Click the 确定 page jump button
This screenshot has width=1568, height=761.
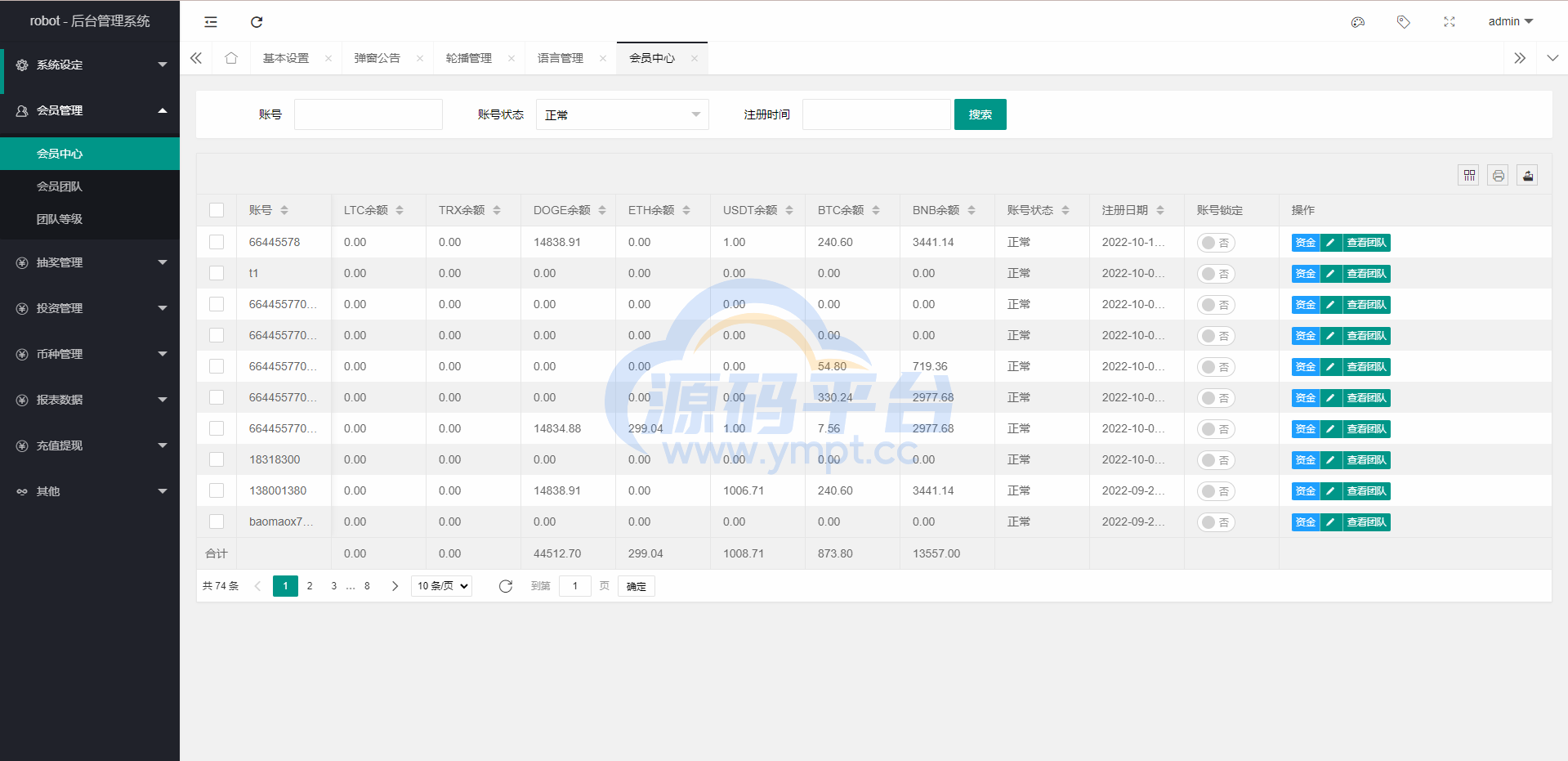click(637, 586)
